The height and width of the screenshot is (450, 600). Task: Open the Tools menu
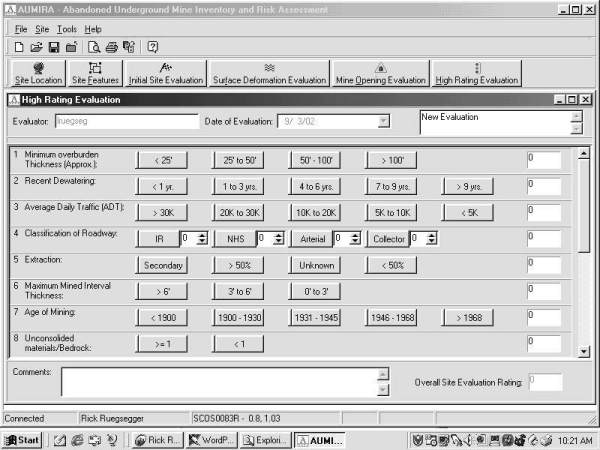click(x=66, y=29)
